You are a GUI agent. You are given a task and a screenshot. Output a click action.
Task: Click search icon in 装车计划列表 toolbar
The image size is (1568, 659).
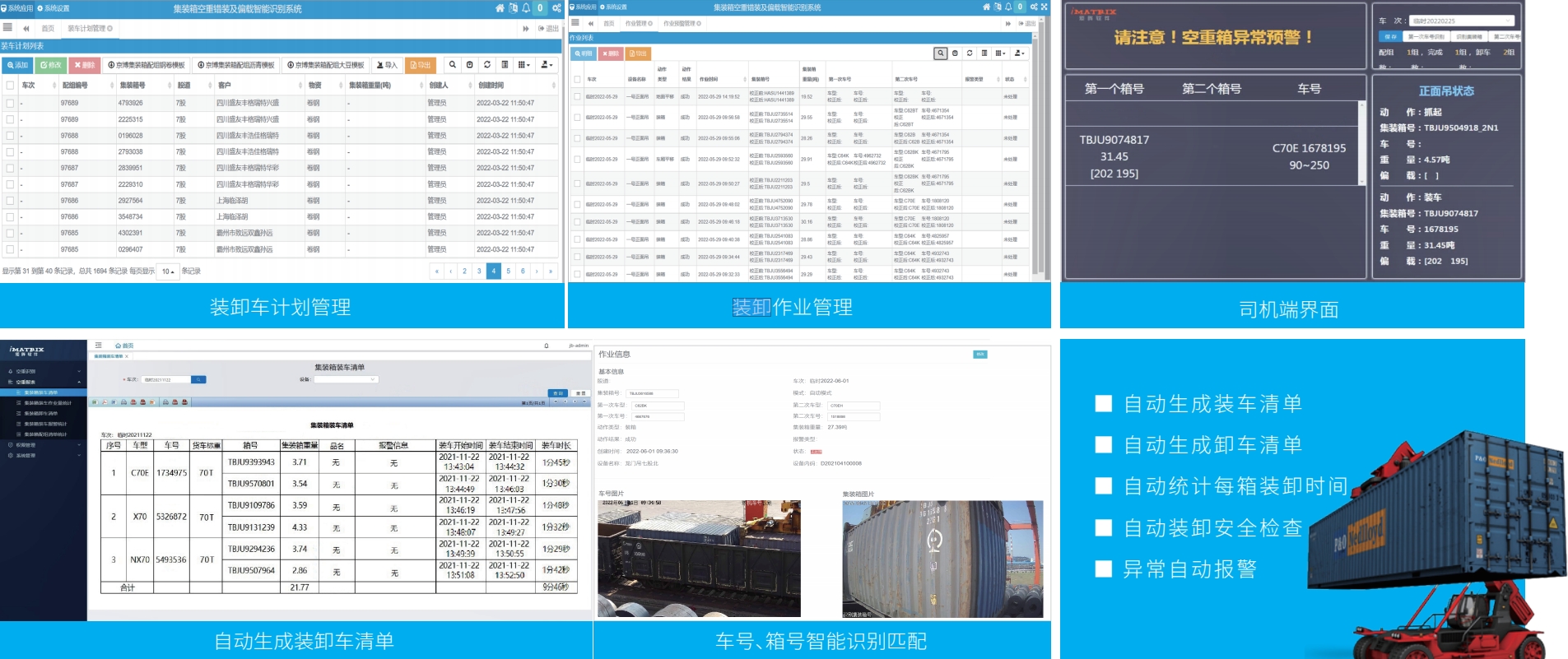452,65
